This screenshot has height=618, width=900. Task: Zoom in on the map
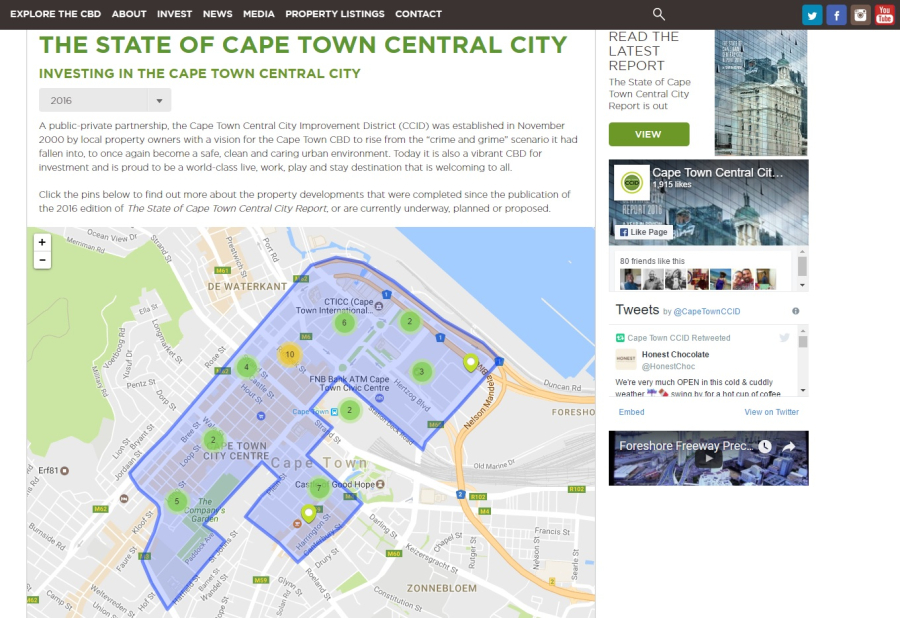42,242
